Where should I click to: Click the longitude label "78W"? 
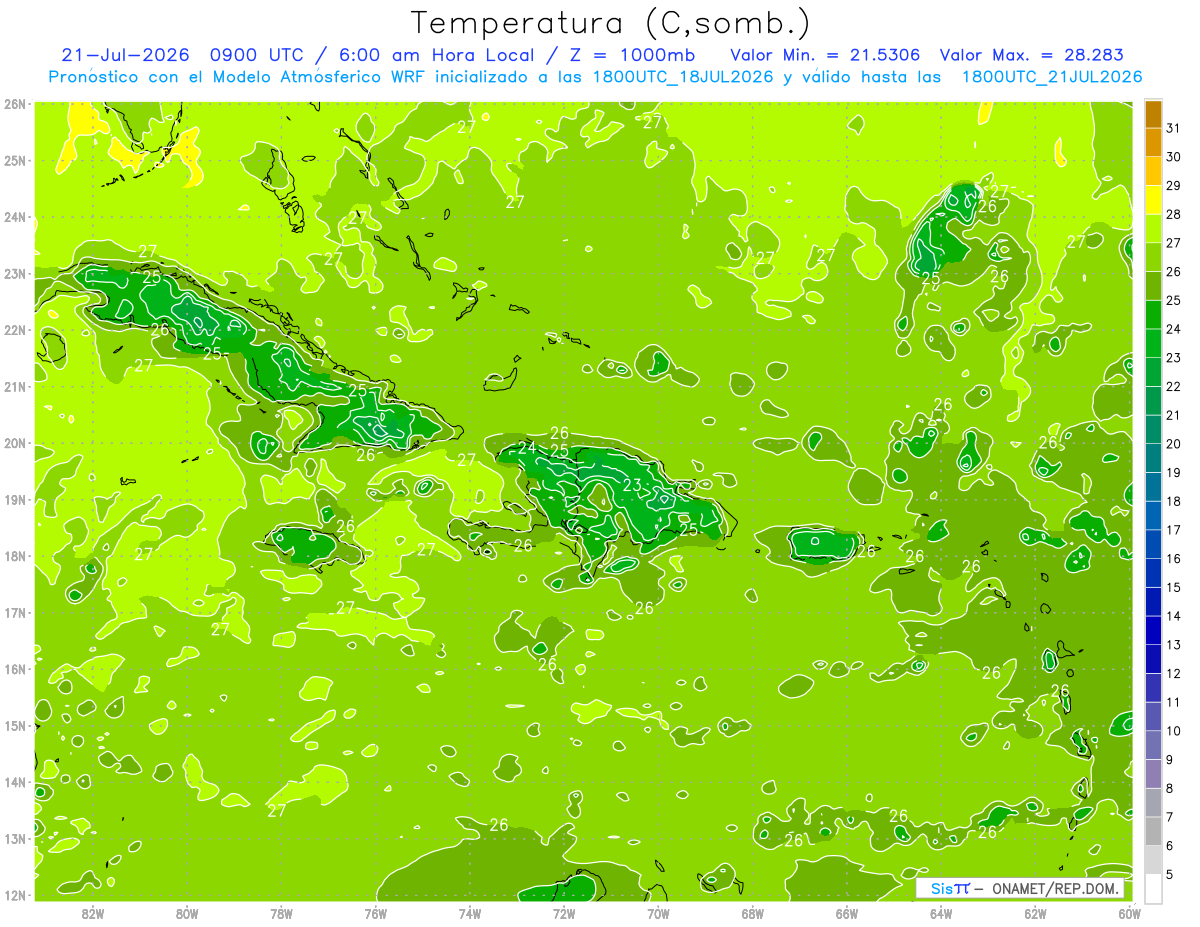click(x=281, y=913)
